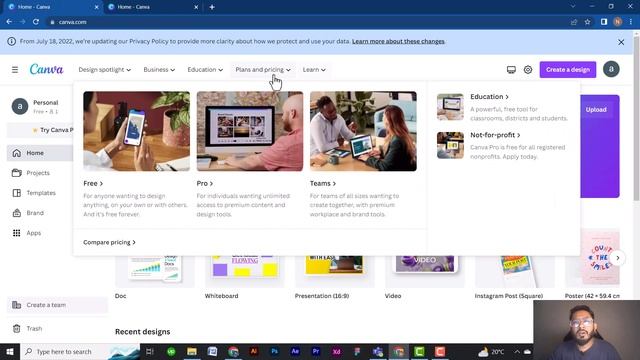Open Illustrator from the taskbar
This screenshot has width=640, height=360.
(253, 351)
